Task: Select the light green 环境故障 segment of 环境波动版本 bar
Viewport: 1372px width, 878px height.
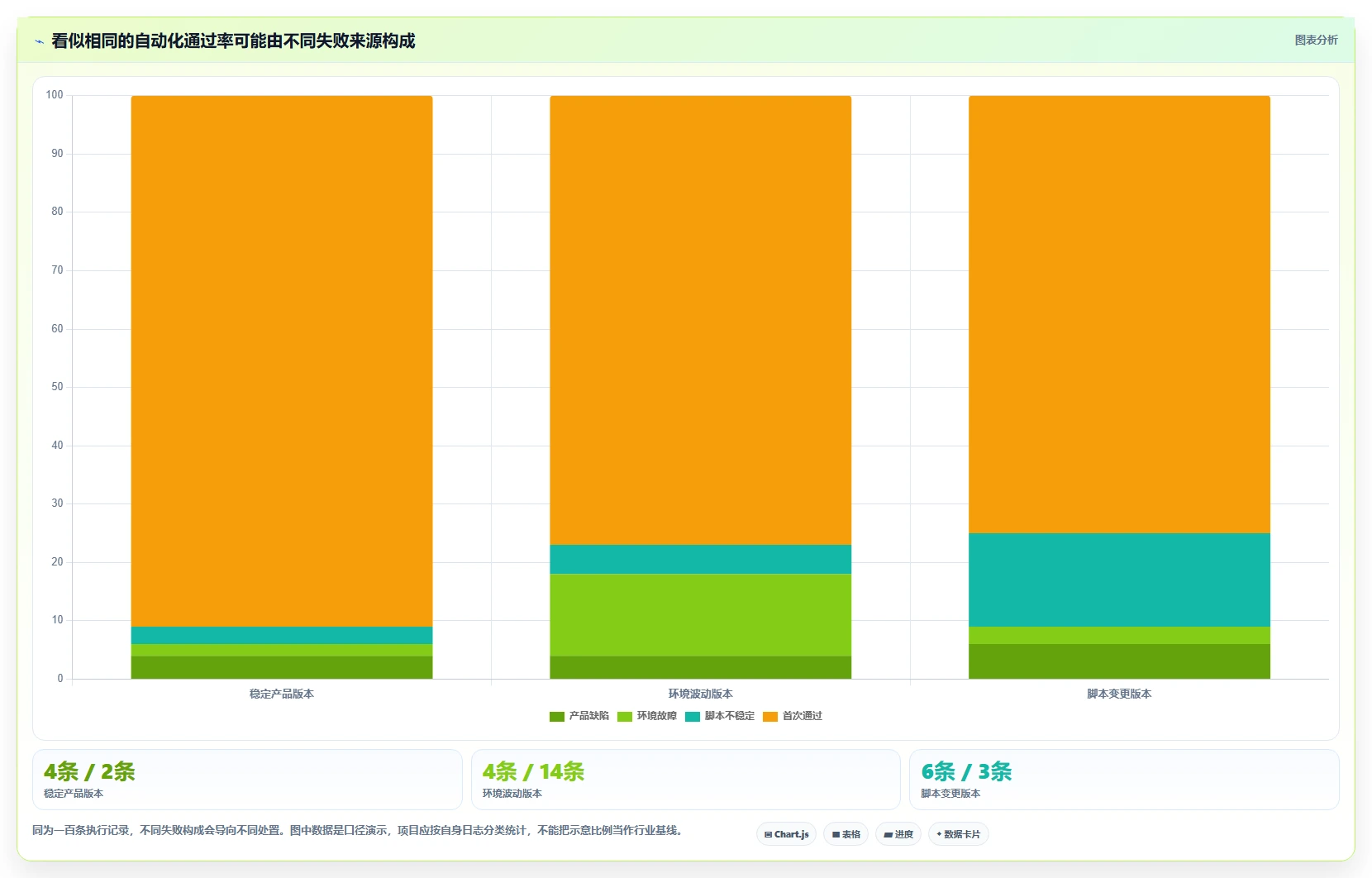Action: pyautogui.click(x=701, y=615)
